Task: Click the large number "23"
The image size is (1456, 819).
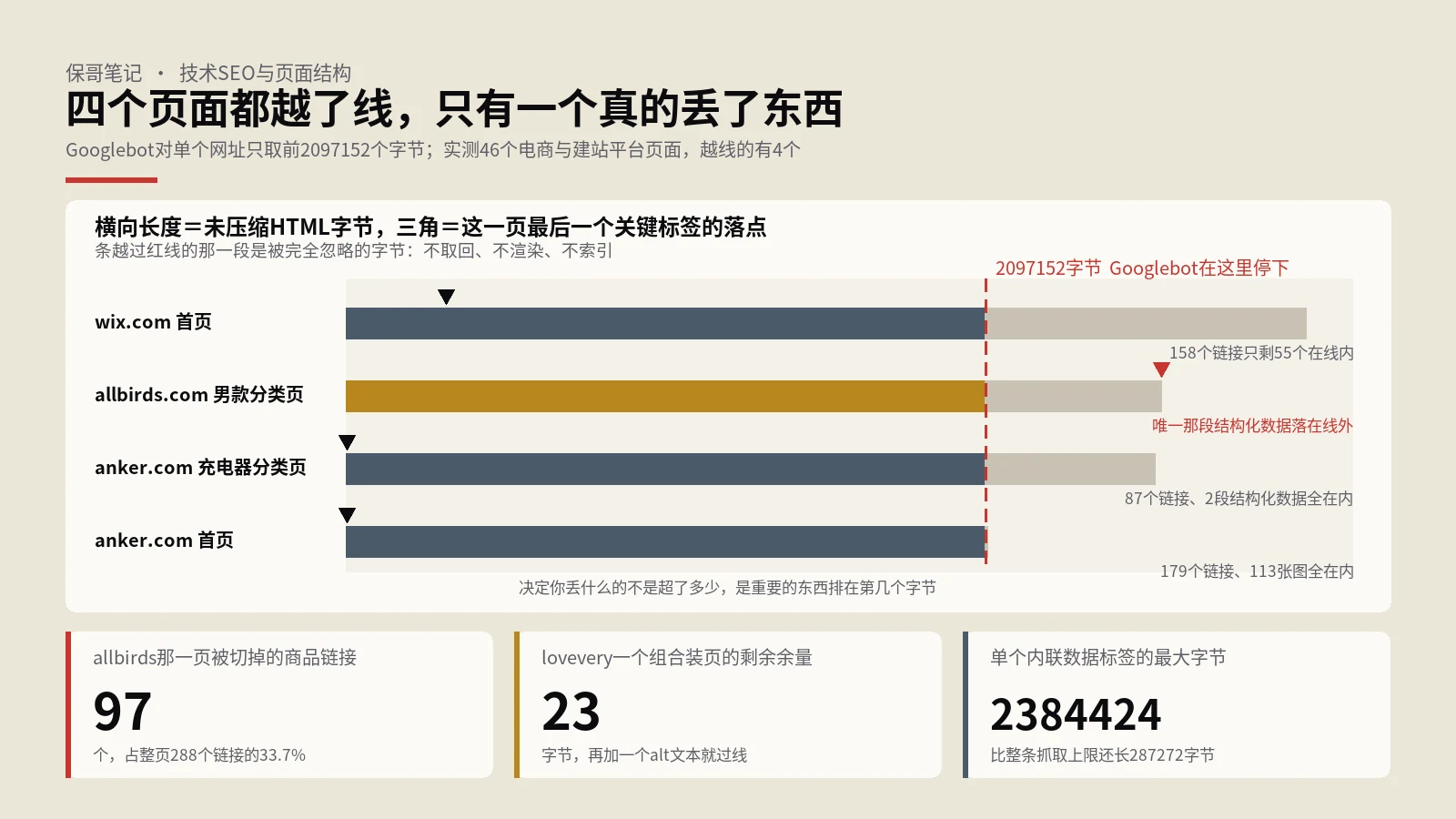Action: [x=571, y=712]
